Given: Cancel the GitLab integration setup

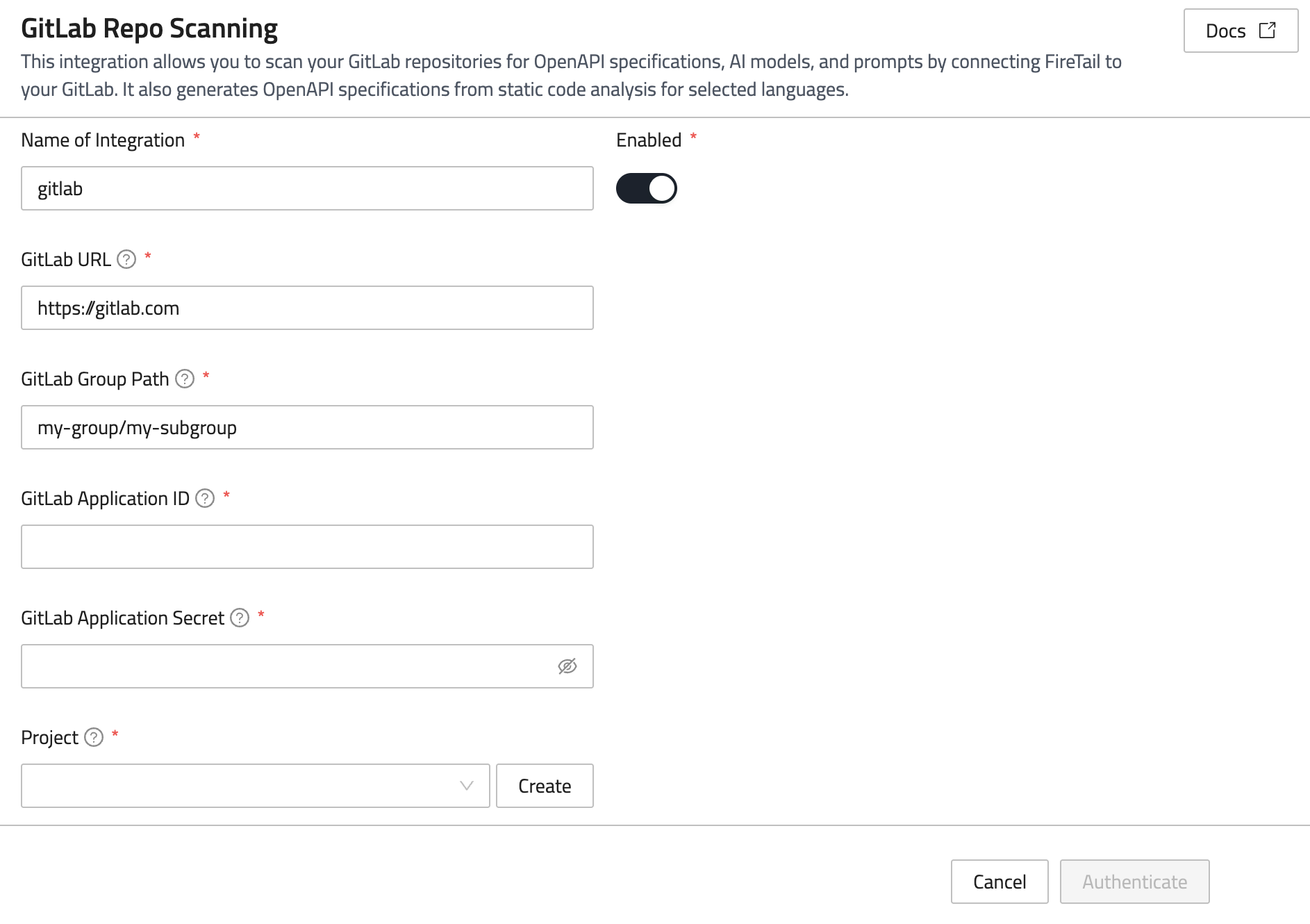Looking at the screenshot, I should point(999,882).
